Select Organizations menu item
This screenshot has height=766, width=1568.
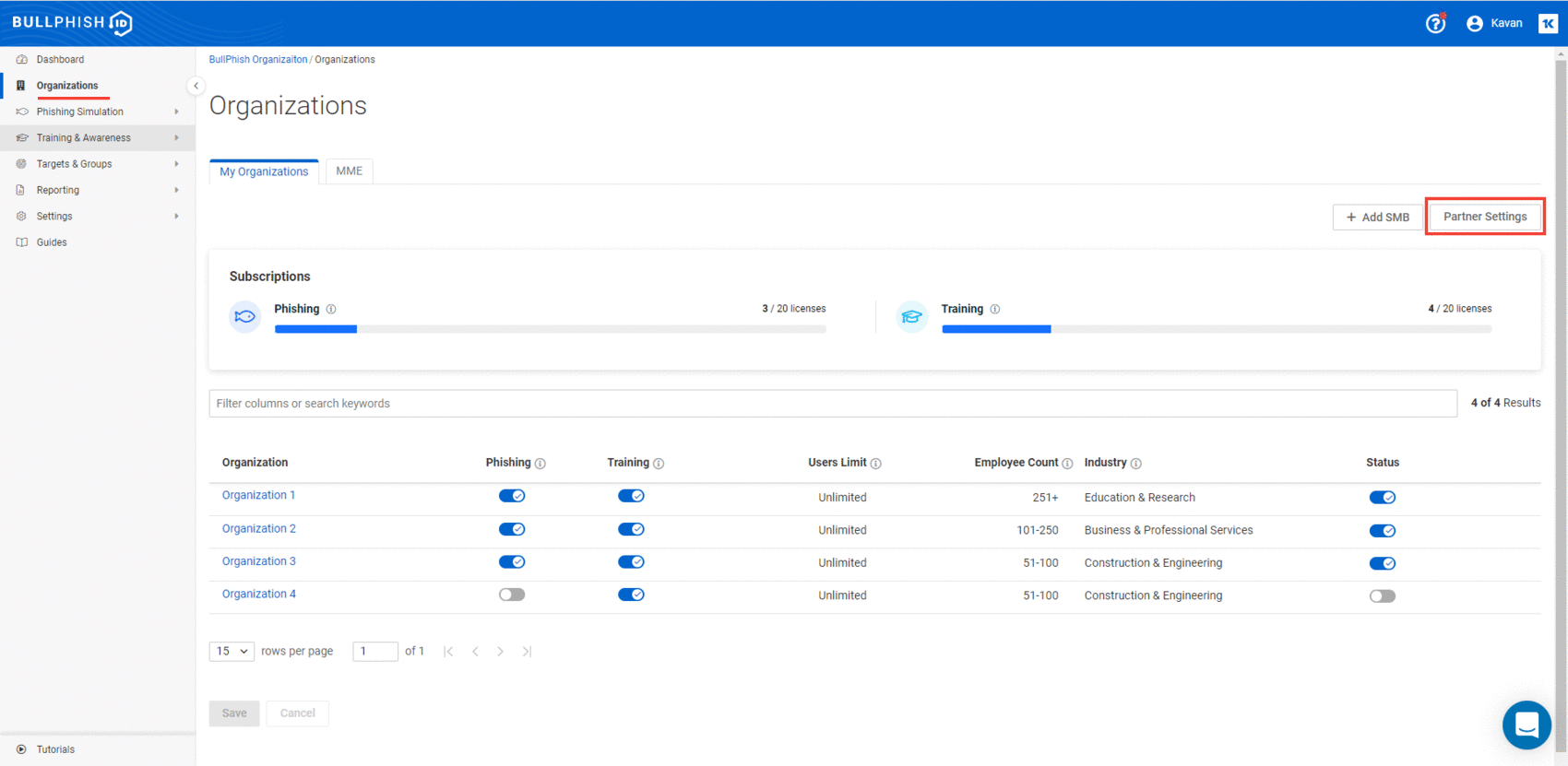98,86
